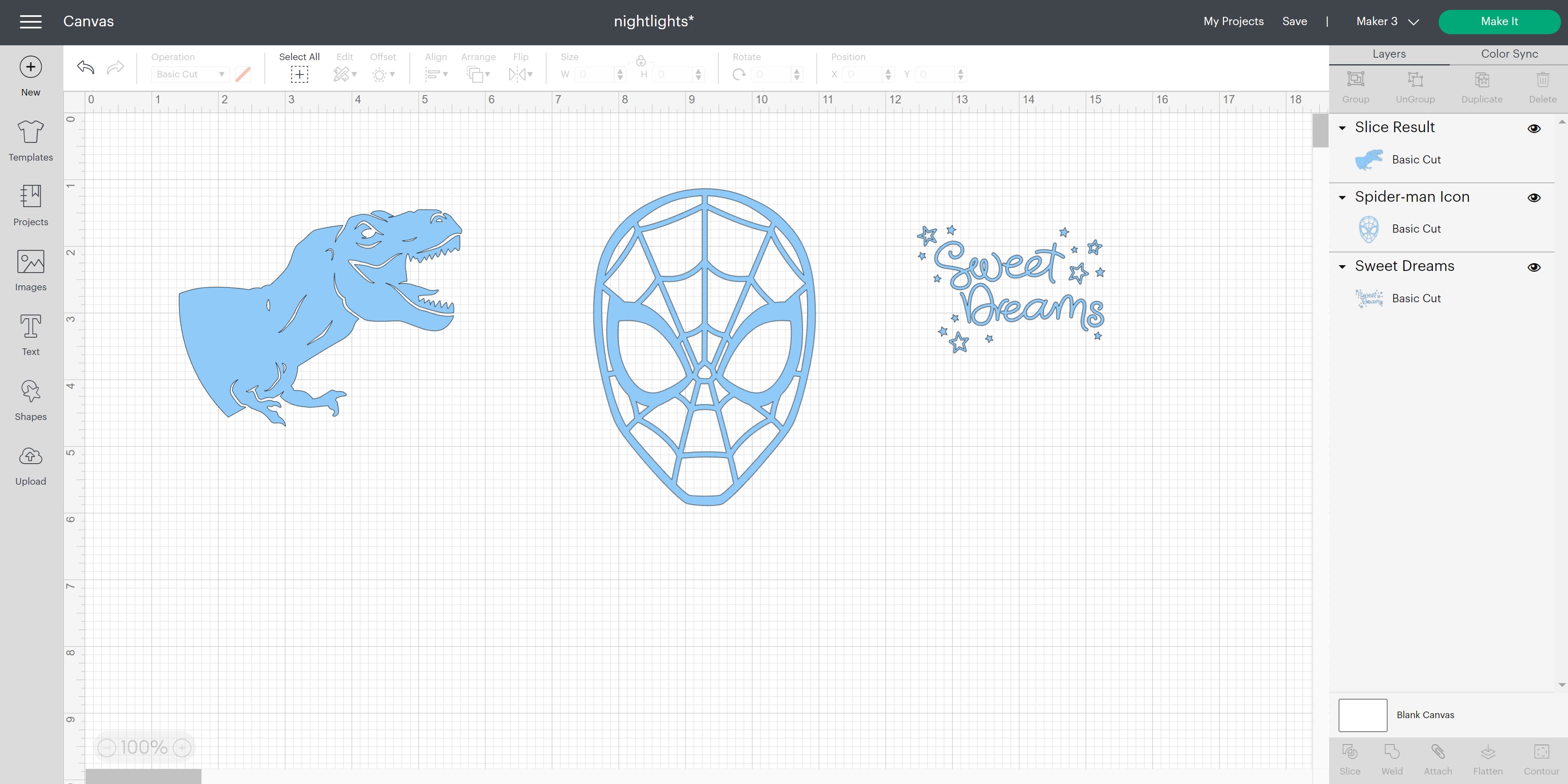This screenshot has width=1568, height=784.
Task: Open My Projects
Action: pyautogui.click(x=1233, y=21)
